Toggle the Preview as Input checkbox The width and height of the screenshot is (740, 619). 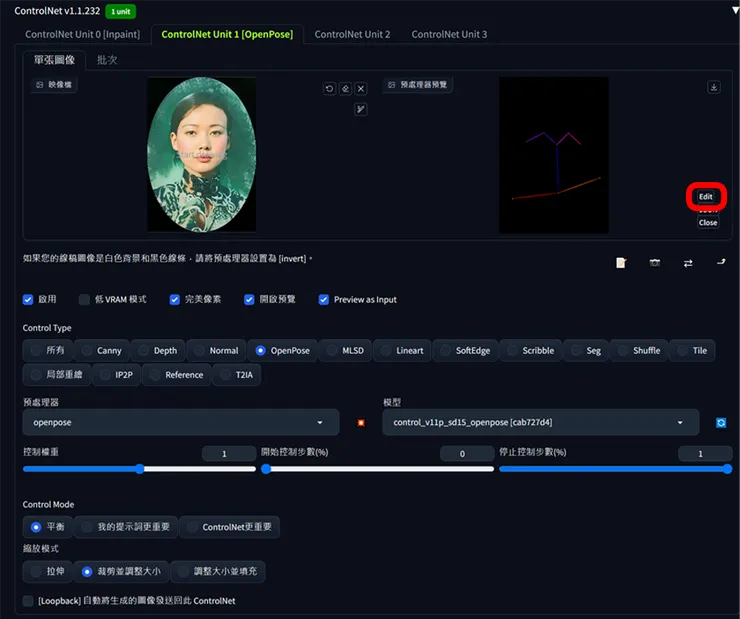pos(324,299)
